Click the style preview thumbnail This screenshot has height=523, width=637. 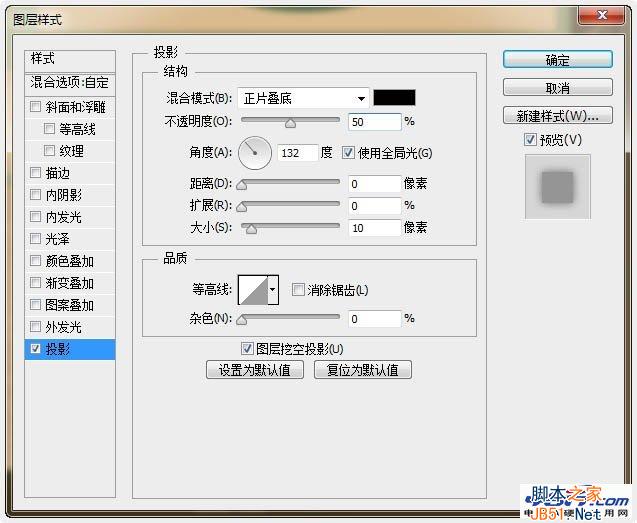tap(557, 187)
